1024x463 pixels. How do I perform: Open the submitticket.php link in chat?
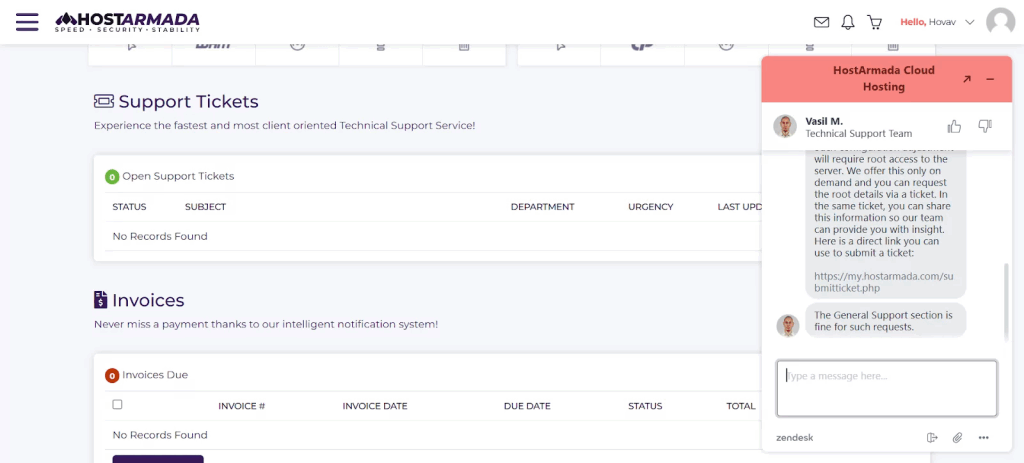(x=883, y=281)
